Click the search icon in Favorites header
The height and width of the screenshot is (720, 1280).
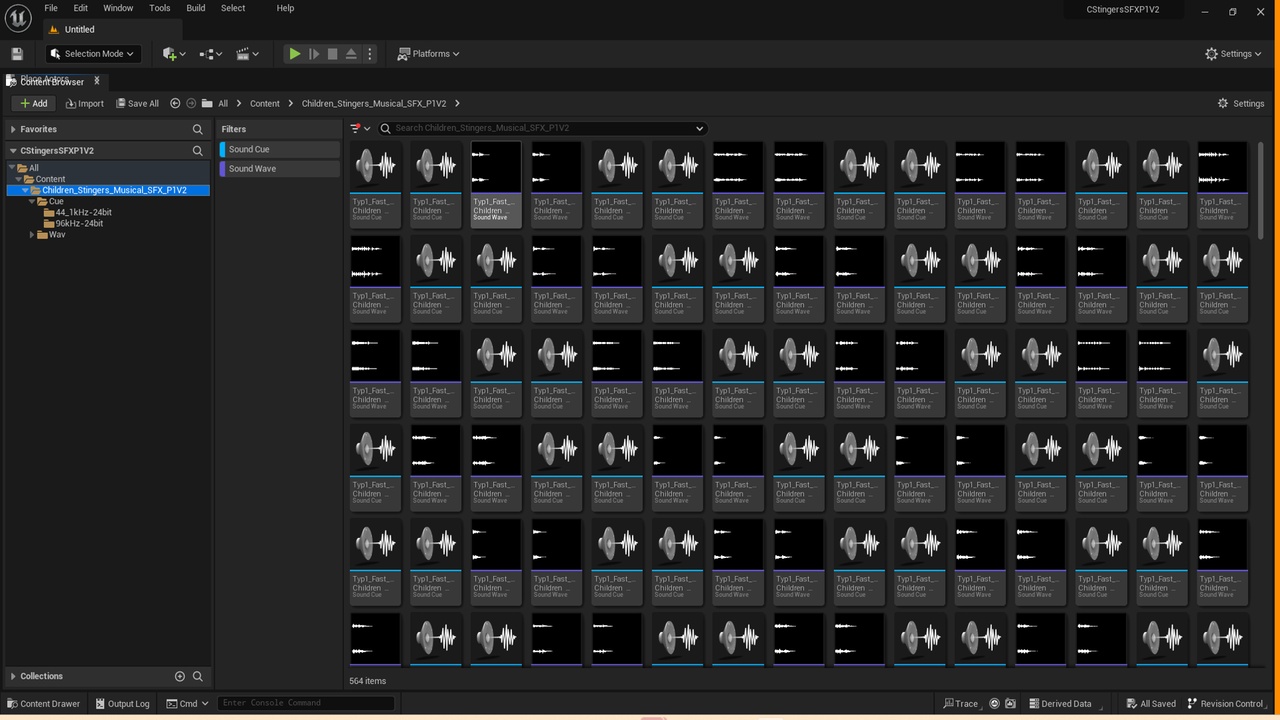[198, 129]
